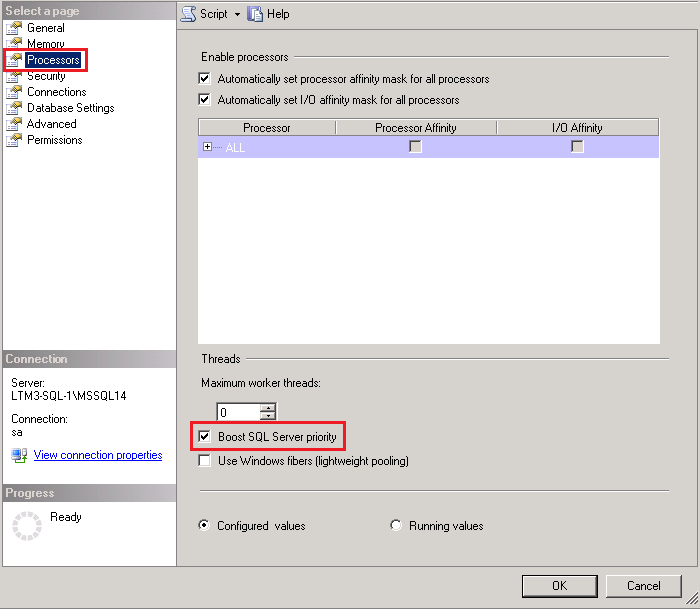
Task: Go to the Security page
Action: coord(46,76)
